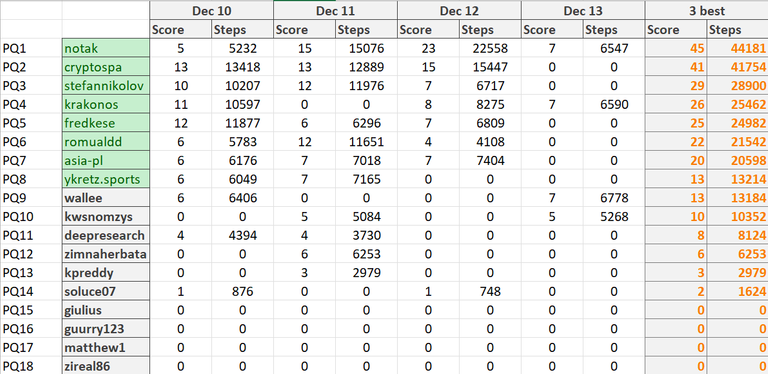The width and height of the screenshot is (768, 374).
Task: Select the Dec 10 merged header cell
Action: (x=212, y=10)
